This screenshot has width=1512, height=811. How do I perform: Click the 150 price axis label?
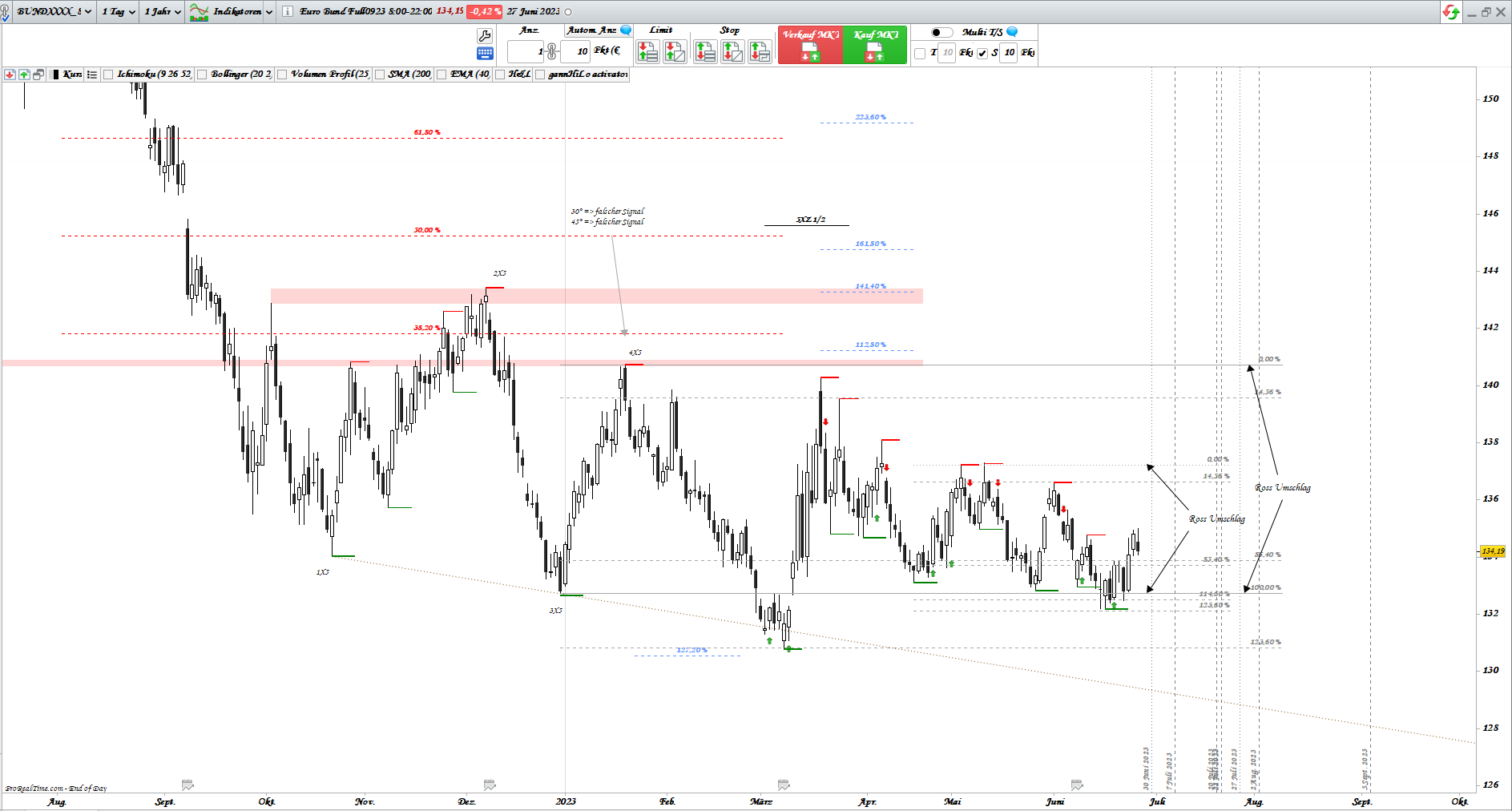click(x=1490, y=99)
